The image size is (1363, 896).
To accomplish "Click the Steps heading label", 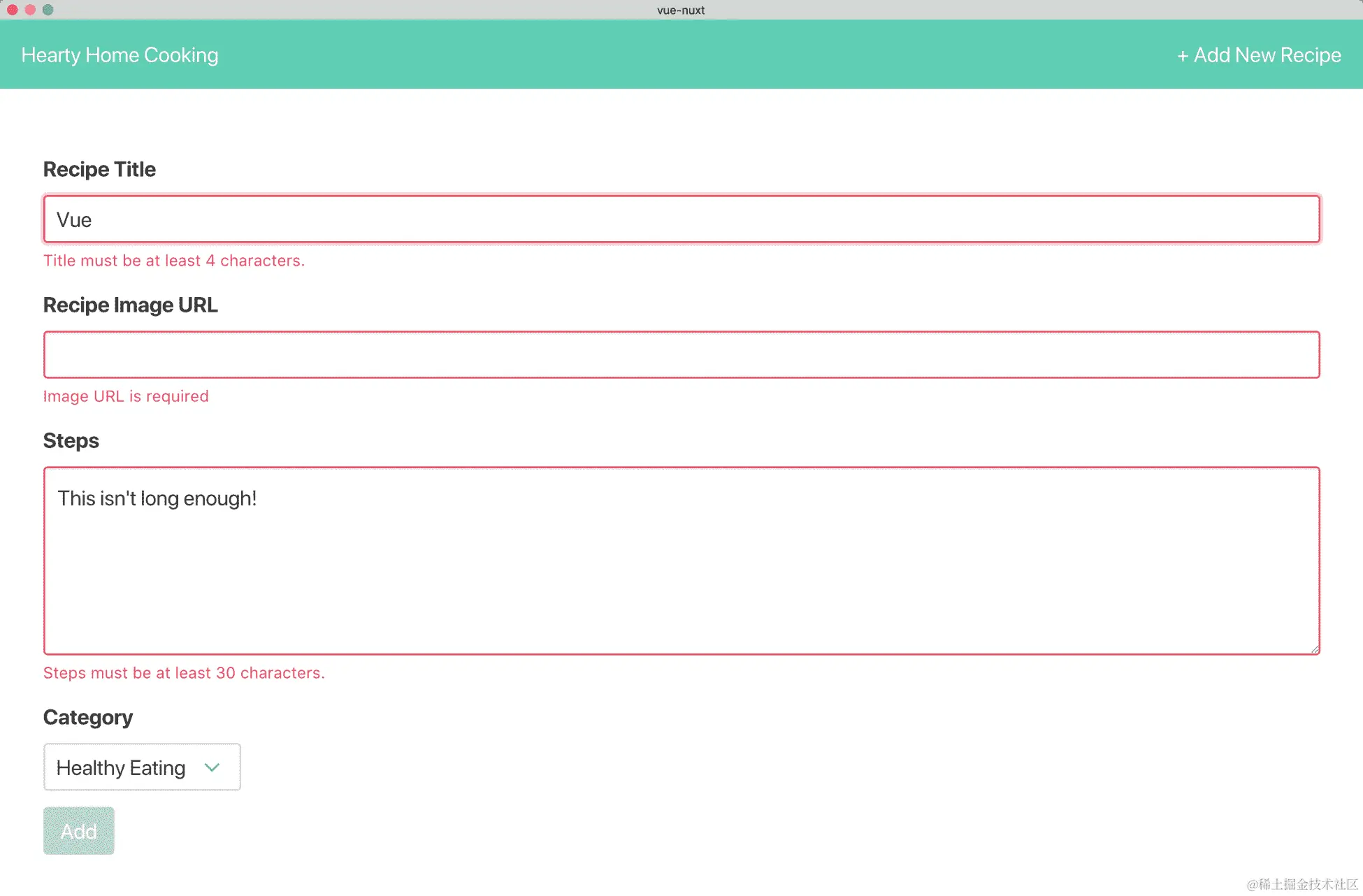I will 71,440.
